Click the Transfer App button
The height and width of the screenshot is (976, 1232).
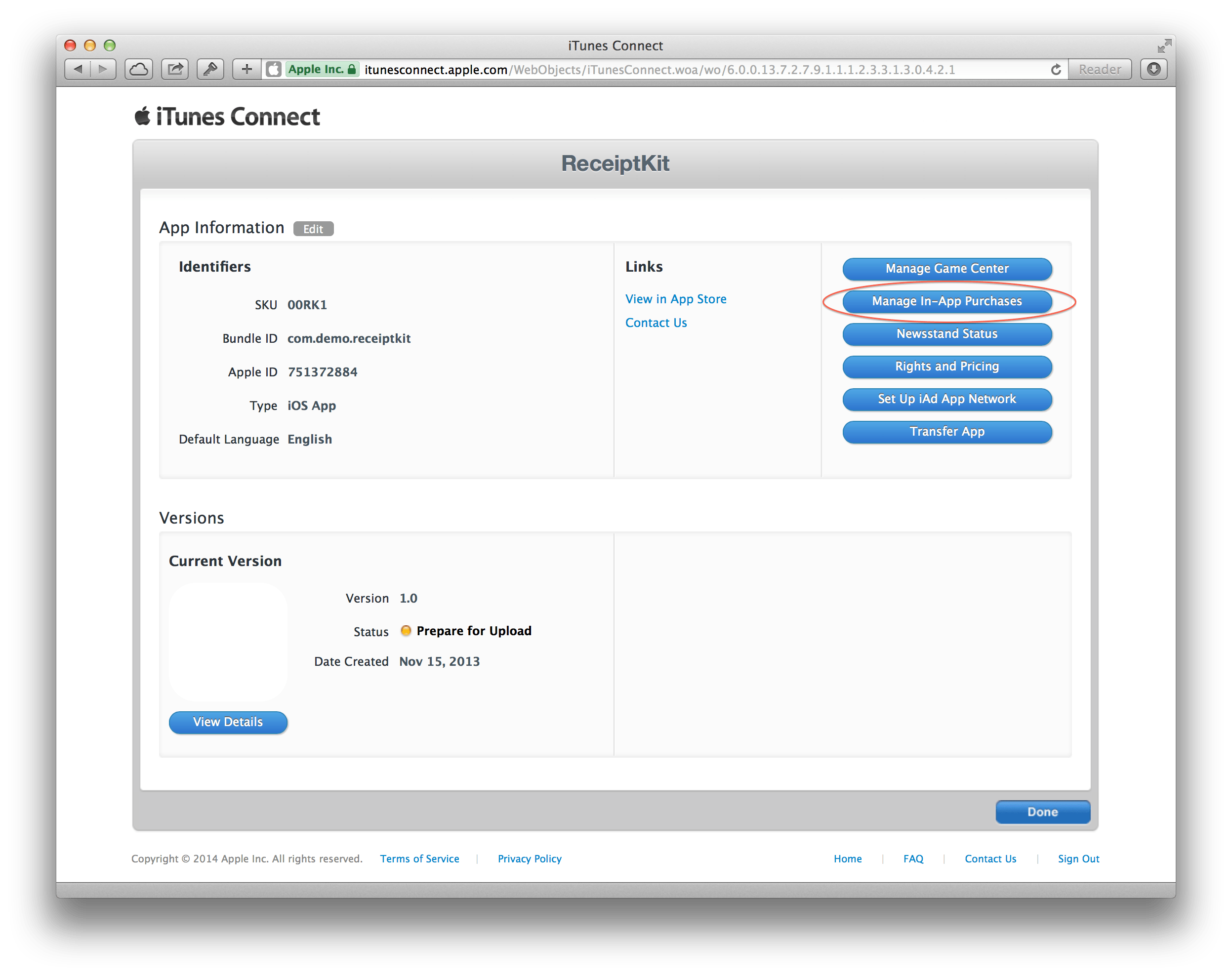coord(947,431)
